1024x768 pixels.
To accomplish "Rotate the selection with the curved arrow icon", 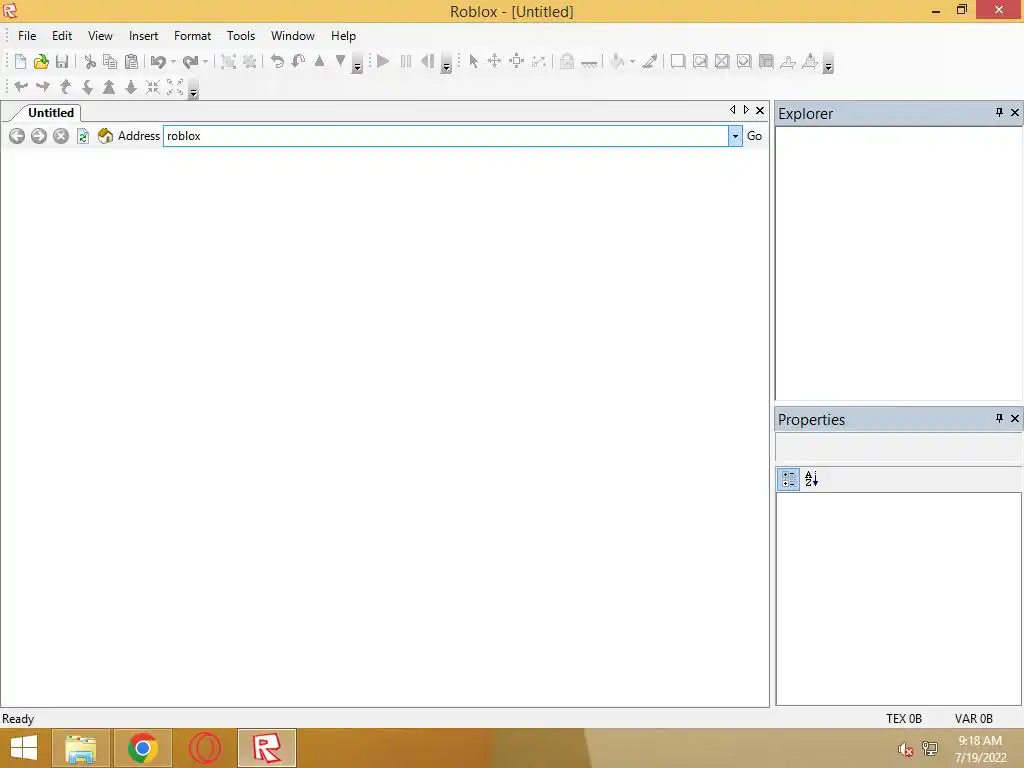I will point(277,61).
